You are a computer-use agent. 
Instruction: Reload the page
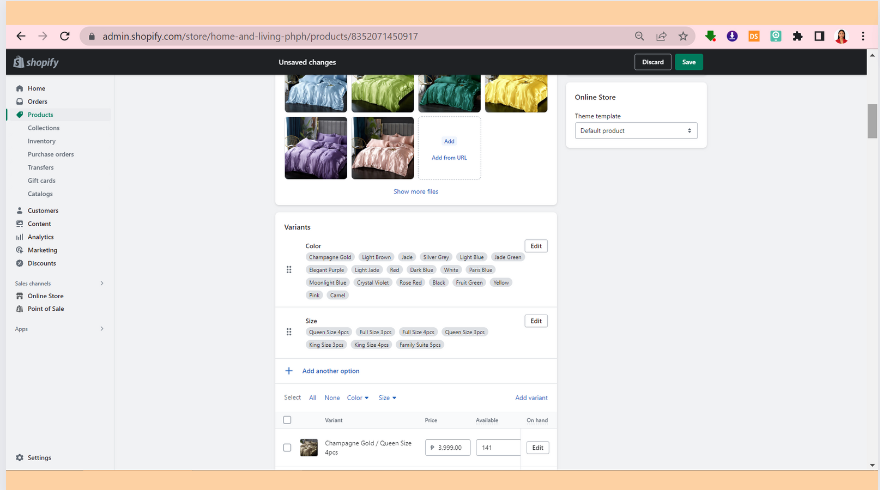[65, 36]
